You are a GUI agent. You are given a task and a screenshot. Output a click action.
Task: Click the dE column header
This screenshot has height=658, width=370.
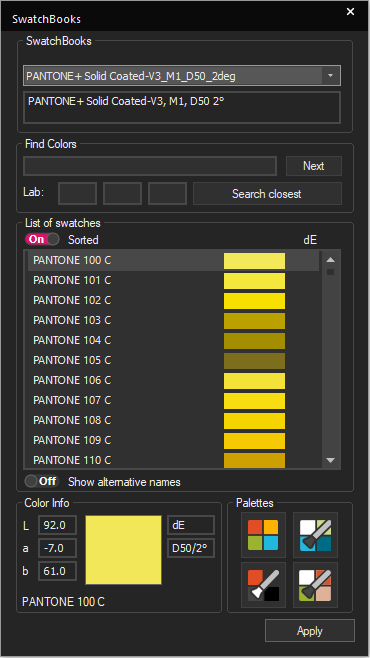click(310, 240)
